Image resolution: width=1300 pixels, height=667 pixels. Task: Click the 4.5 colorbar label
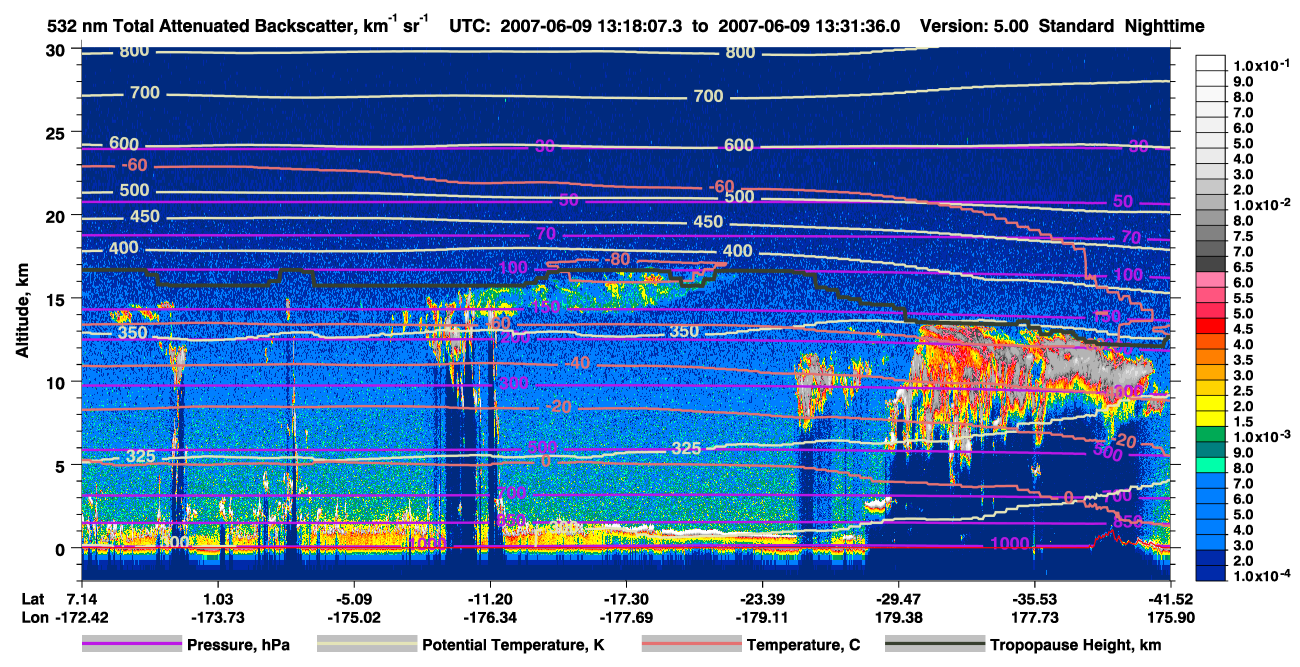point(1243,329)
